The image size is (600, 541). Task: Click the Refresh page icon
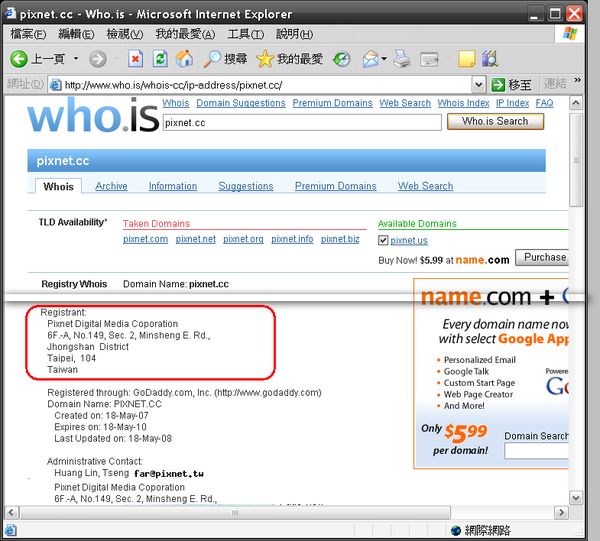pyautogui.click(x=160, y=59)
